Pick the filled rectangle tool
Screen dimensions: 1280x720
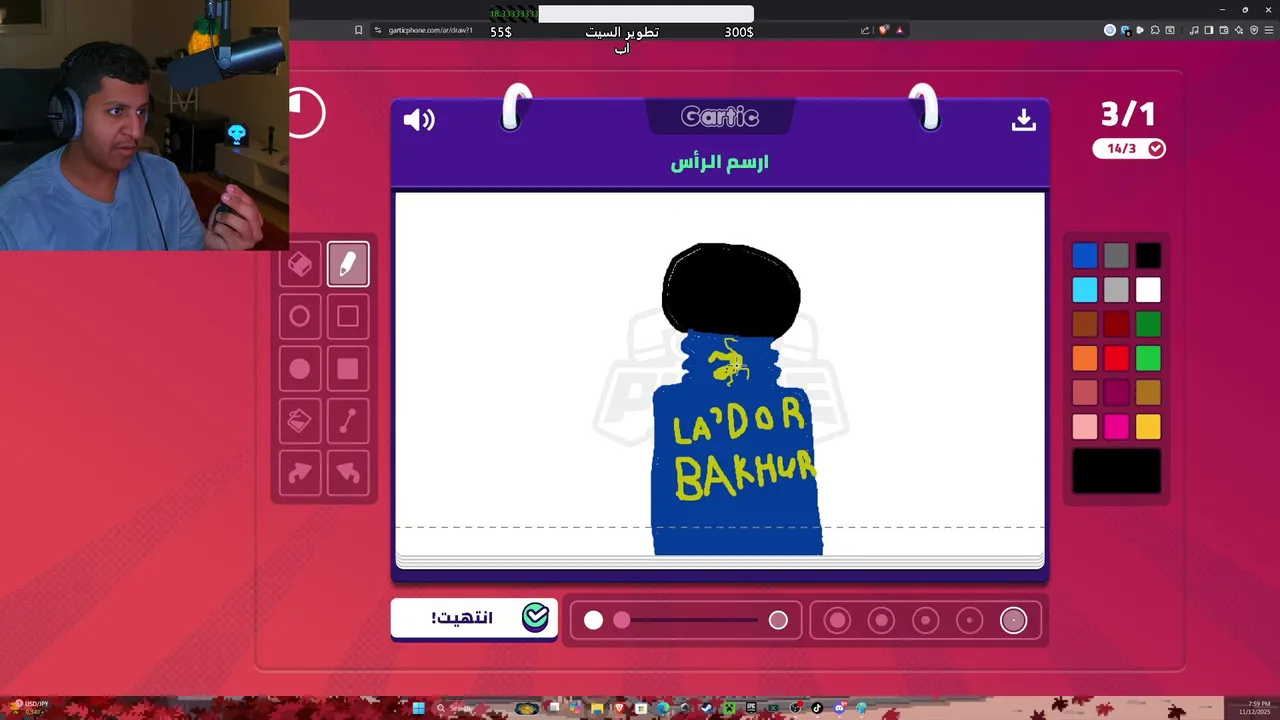[348, 369]
